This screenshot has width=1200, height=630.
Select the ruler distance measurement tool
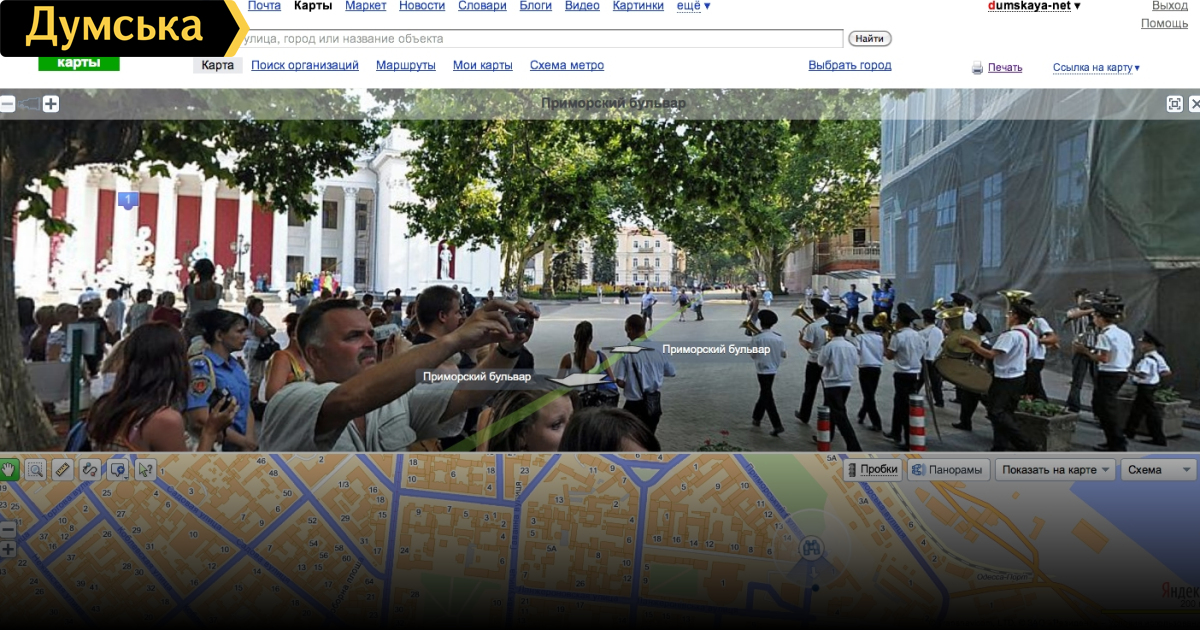pos(63,469)
